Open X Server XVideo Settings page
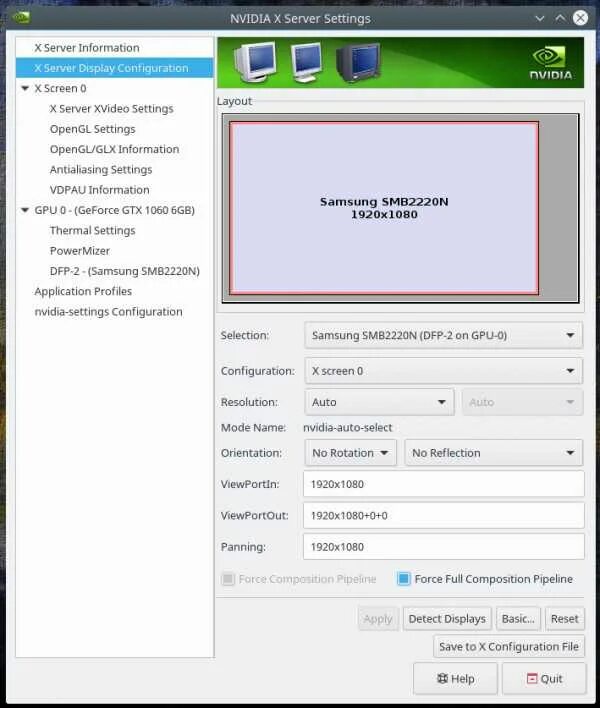This screenshot has width=600, height=708. [112, 108]
